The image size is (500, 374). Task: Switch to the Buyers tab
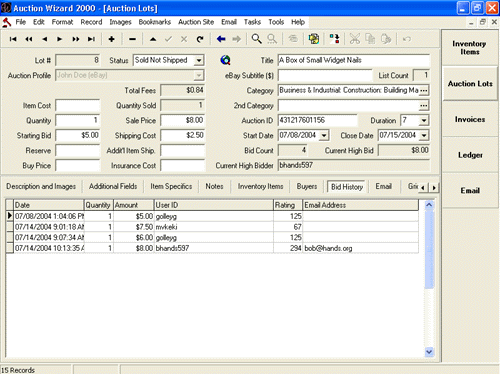[307, 186]
